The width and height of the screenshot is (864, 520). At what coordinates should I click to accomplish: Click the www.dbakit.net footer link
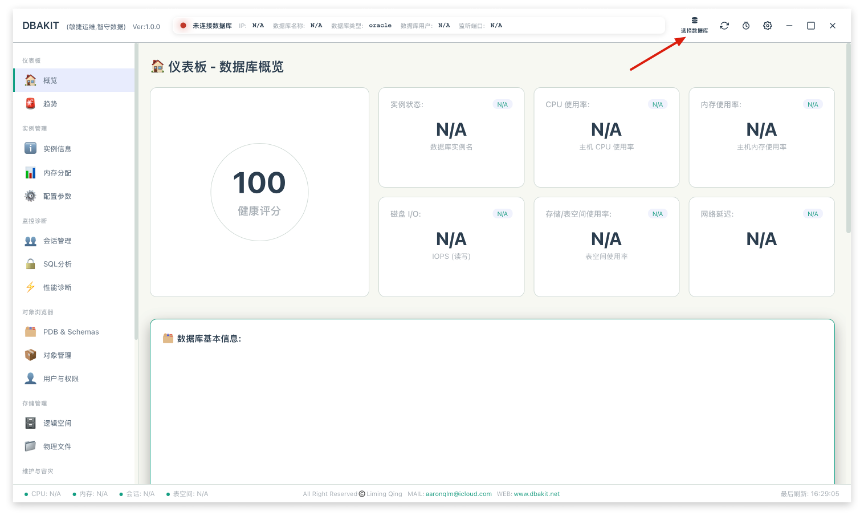click(x=537, y=494)
